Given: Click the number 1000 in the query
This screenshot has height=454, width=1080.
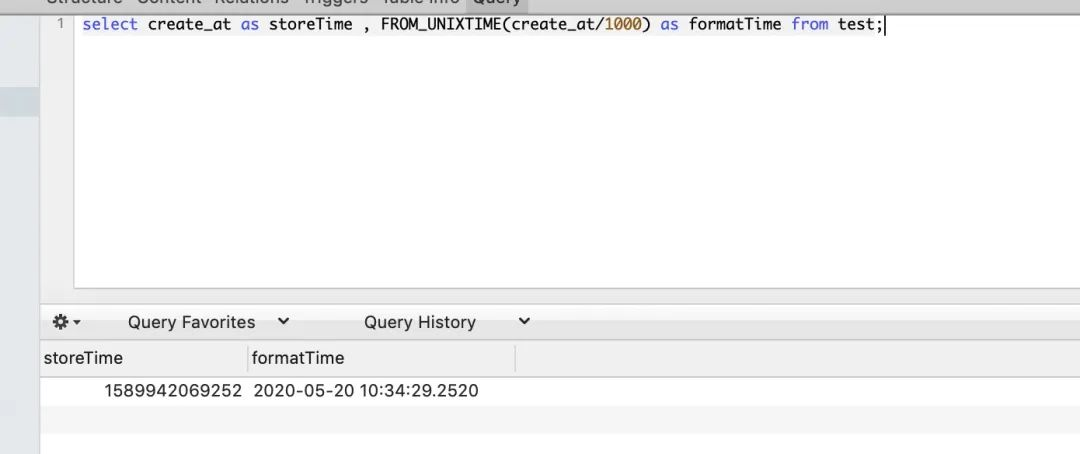Looking at the screenshot, I should coord(623,25).
